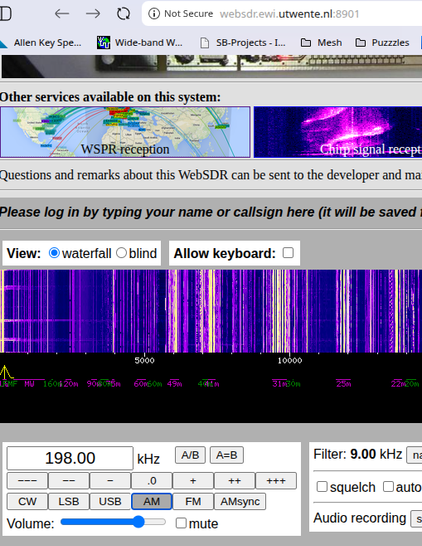Open the Chirp signal reception image
The height and width of the screenshot is (546, 422).
338,132
